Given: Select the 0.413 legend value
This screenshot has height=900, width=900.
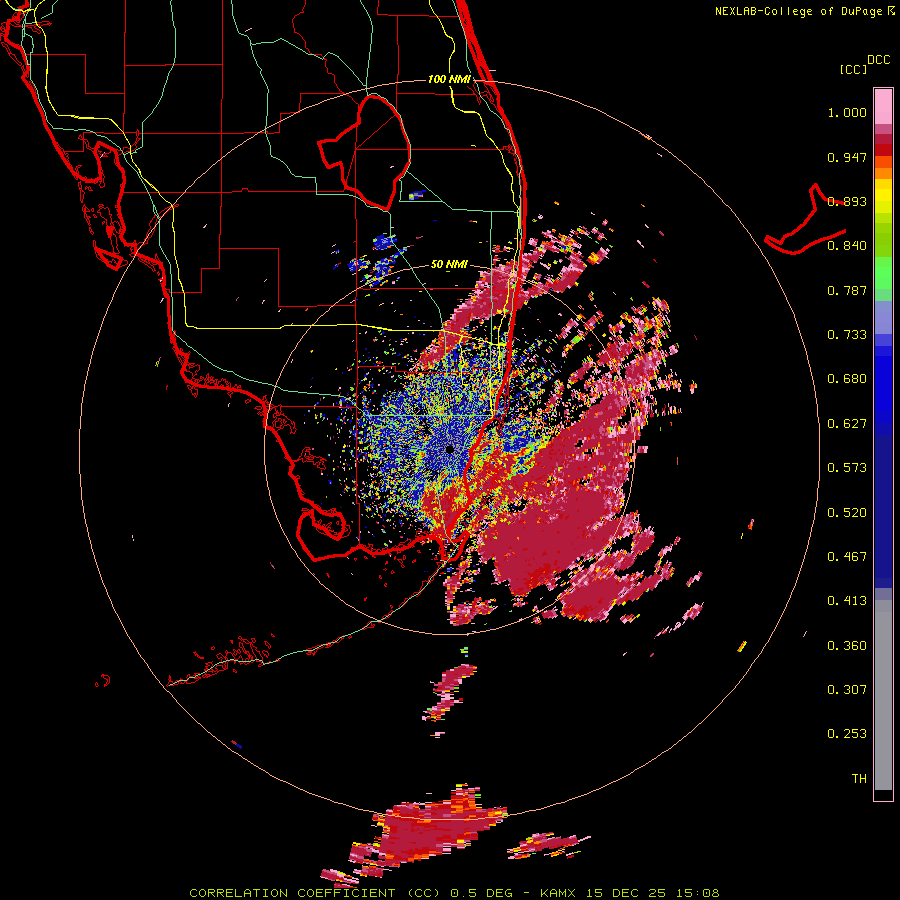Looking at the screenshot, I should (x=847, y=601).
